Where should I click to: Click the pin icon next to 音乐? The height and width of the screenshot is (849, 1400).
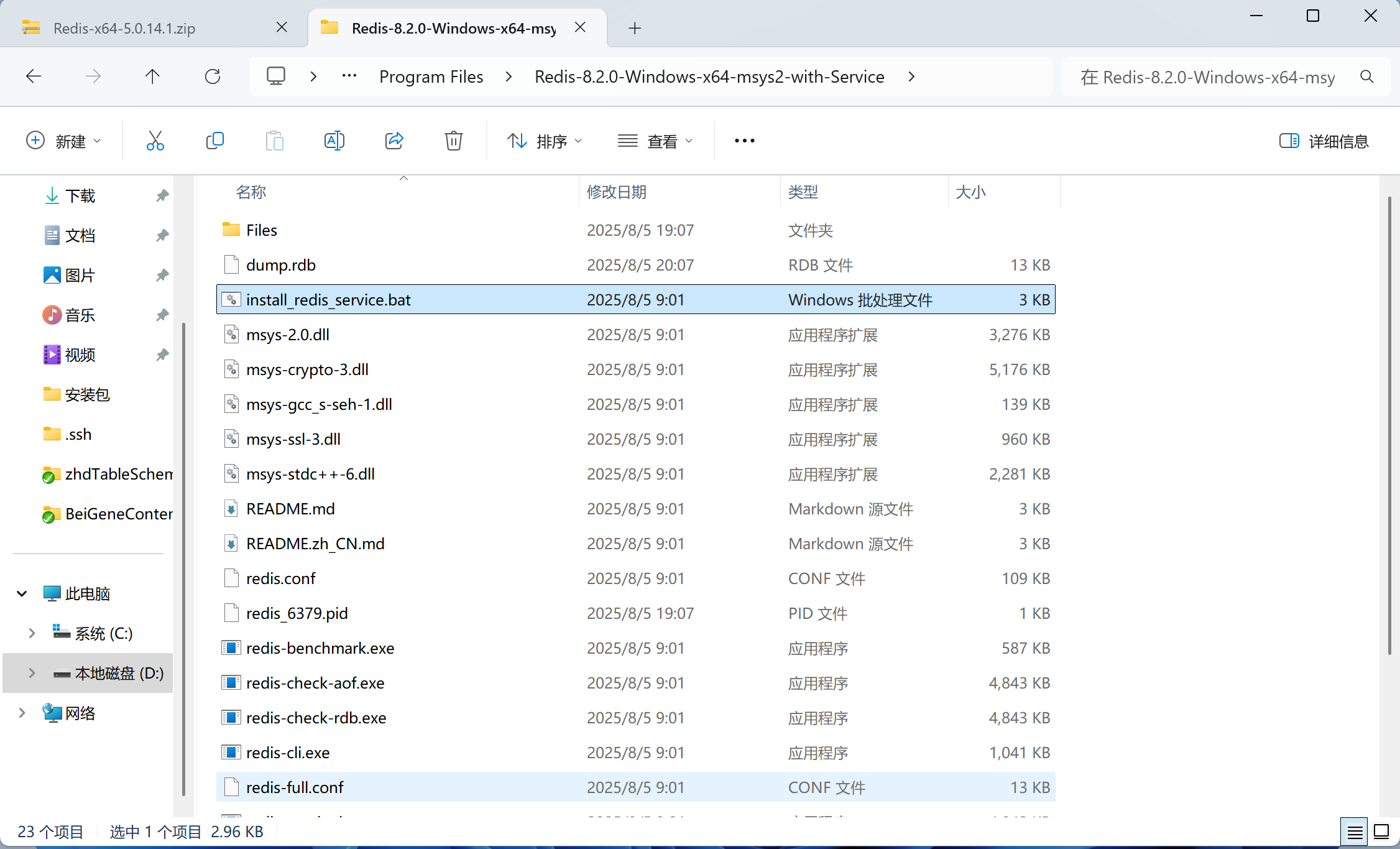point(162,315)
